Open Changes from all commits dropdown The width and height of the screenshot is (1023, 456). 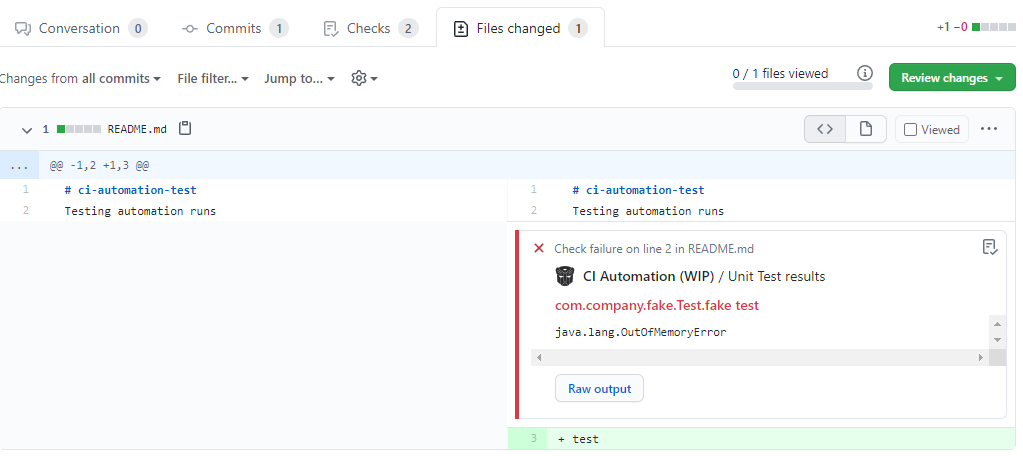(80, 79)
